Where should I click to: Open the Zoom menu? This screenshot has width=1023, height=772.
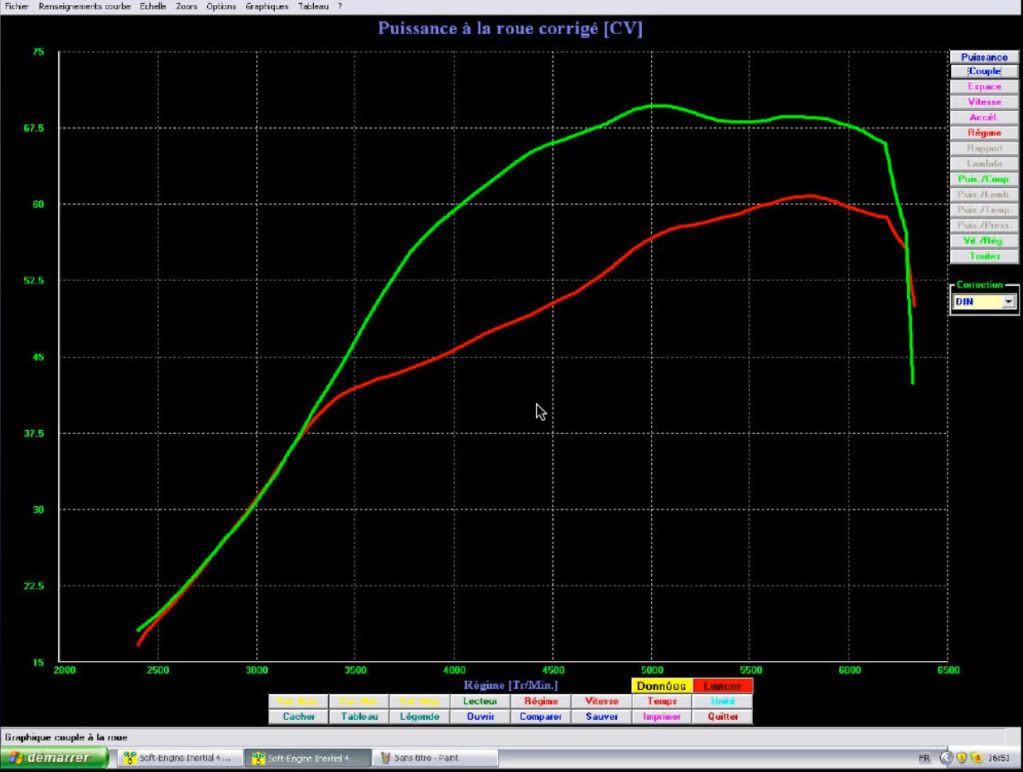186,6
